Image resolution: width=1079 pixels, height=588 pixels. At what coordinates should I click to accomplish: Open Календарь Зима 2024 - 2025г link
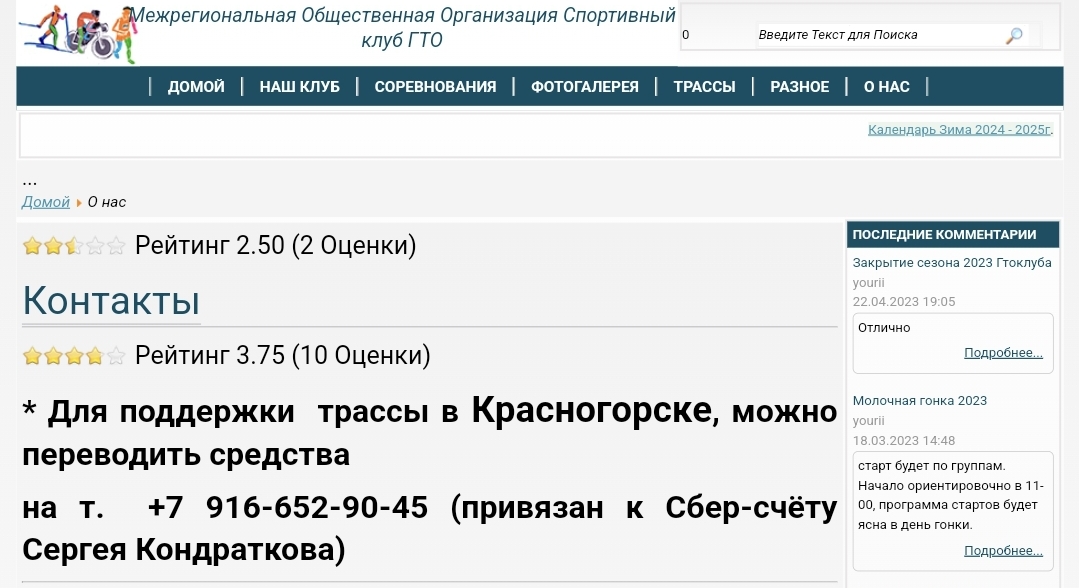click(x=959, y=129)
